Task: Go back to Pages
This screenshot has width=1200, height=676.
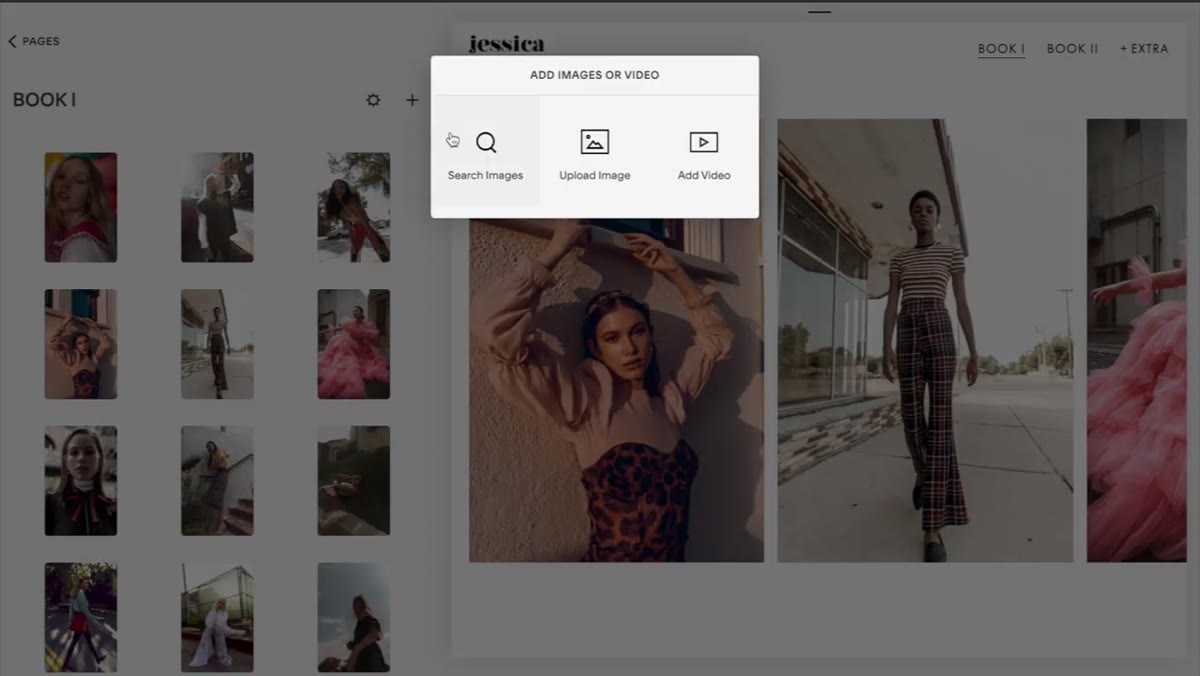Action: click(x=34, y=41)
